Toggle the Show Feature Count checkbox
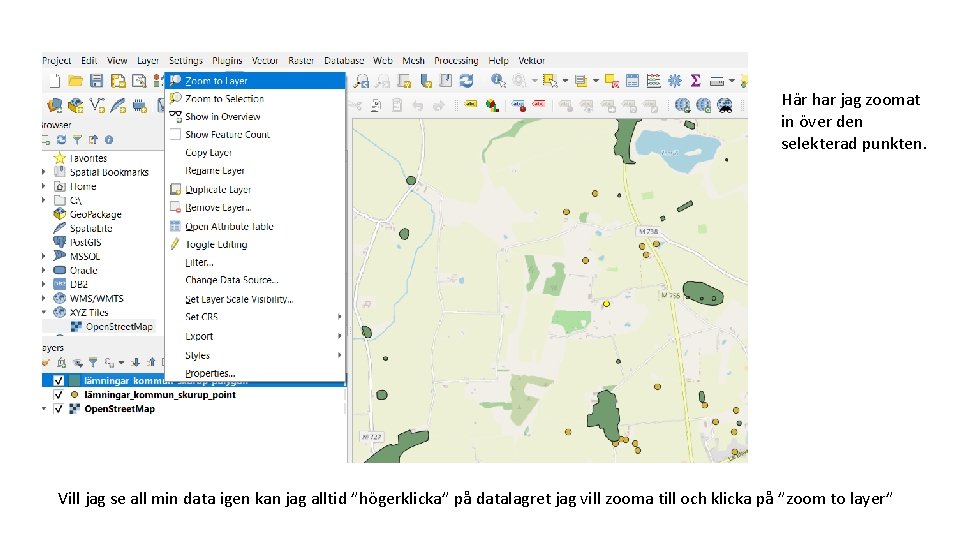Image resolution: width=960 pixels, height=540 pixels. pos(175,135)
